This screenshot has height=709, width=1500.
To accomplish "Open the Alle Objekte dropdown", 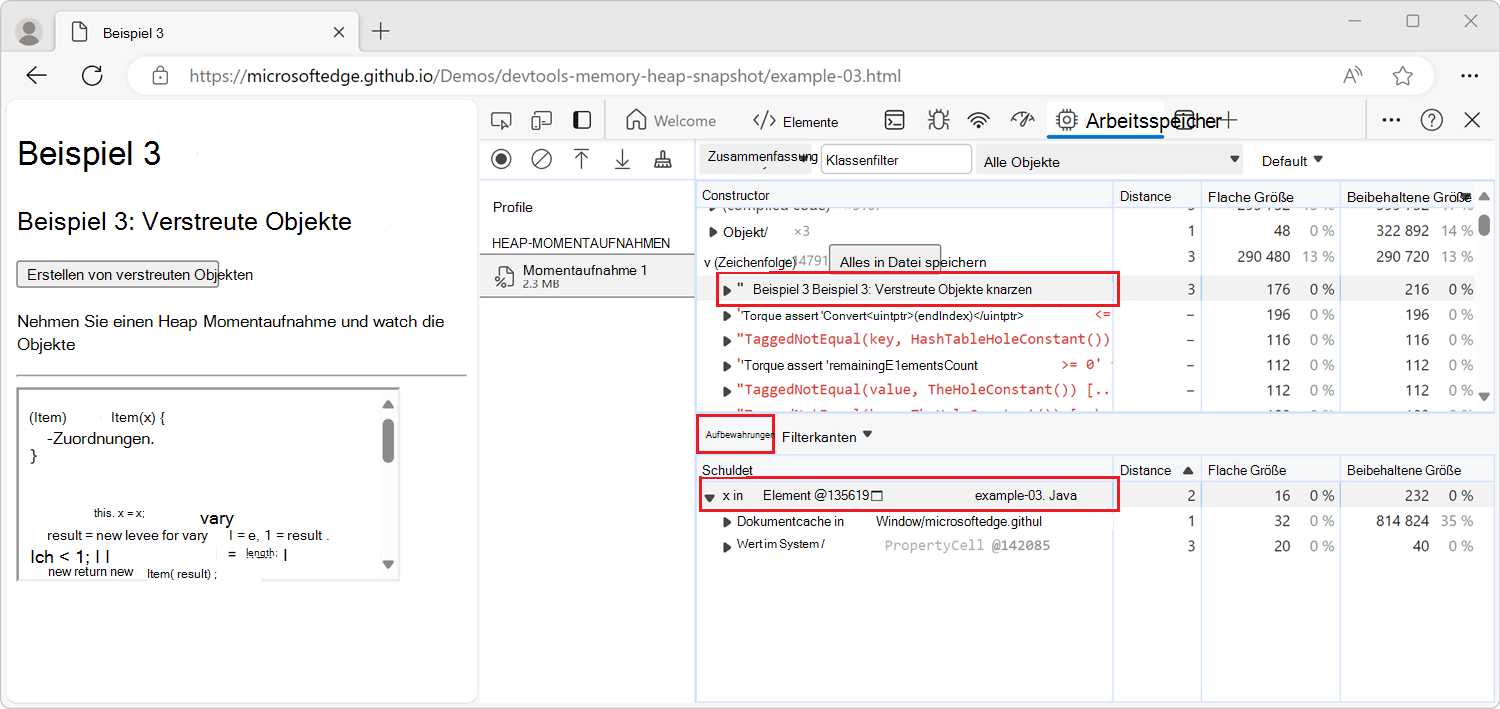I will click(x=1110, y=161).
